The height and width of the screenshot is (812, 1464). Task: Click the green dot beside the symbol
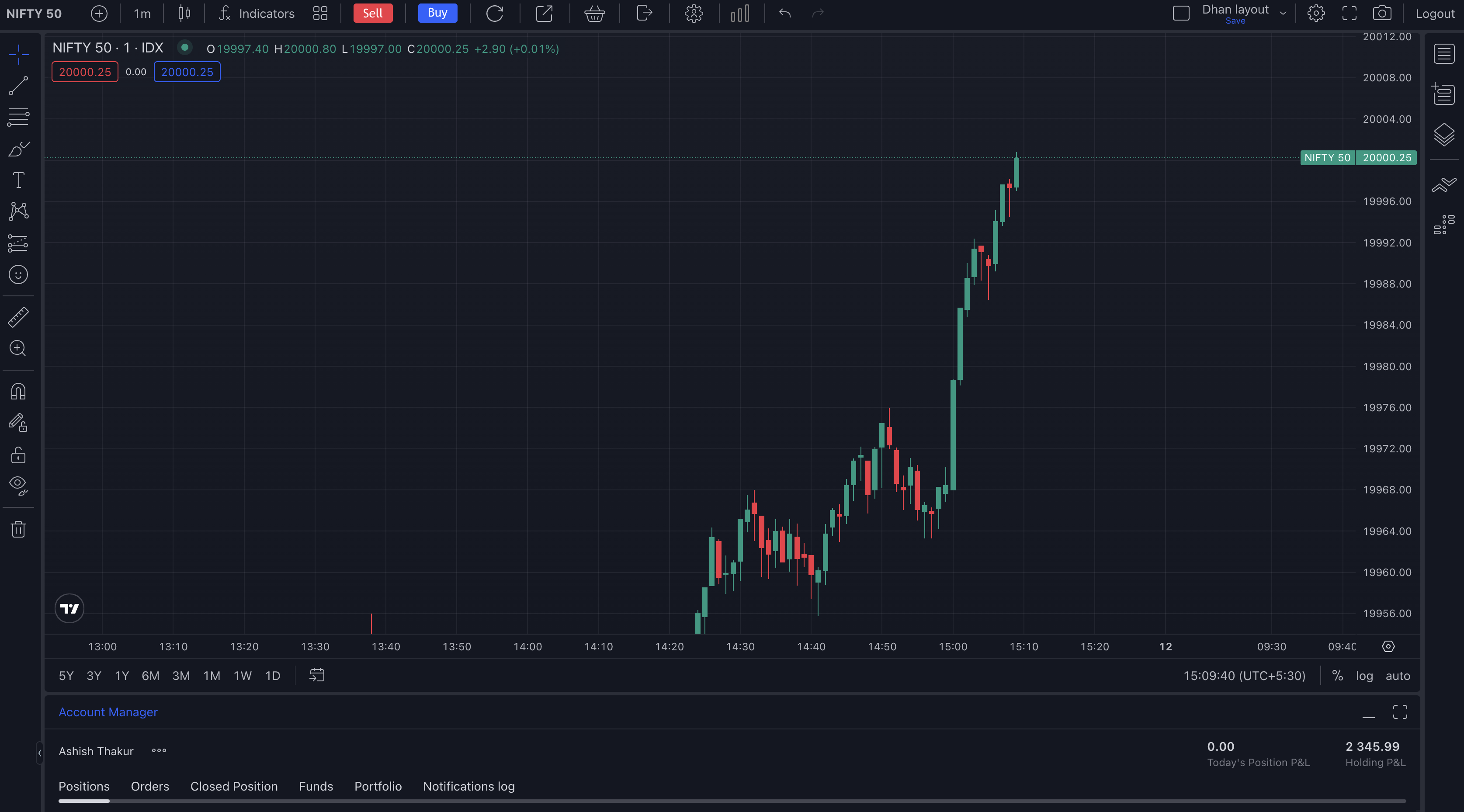coord(185,47)
